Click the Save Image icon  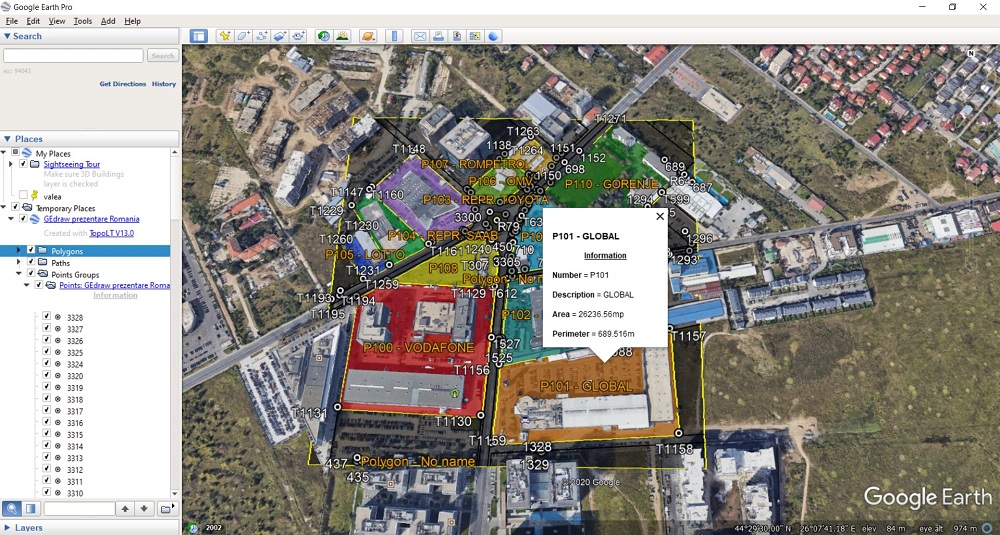pos(457,36)
